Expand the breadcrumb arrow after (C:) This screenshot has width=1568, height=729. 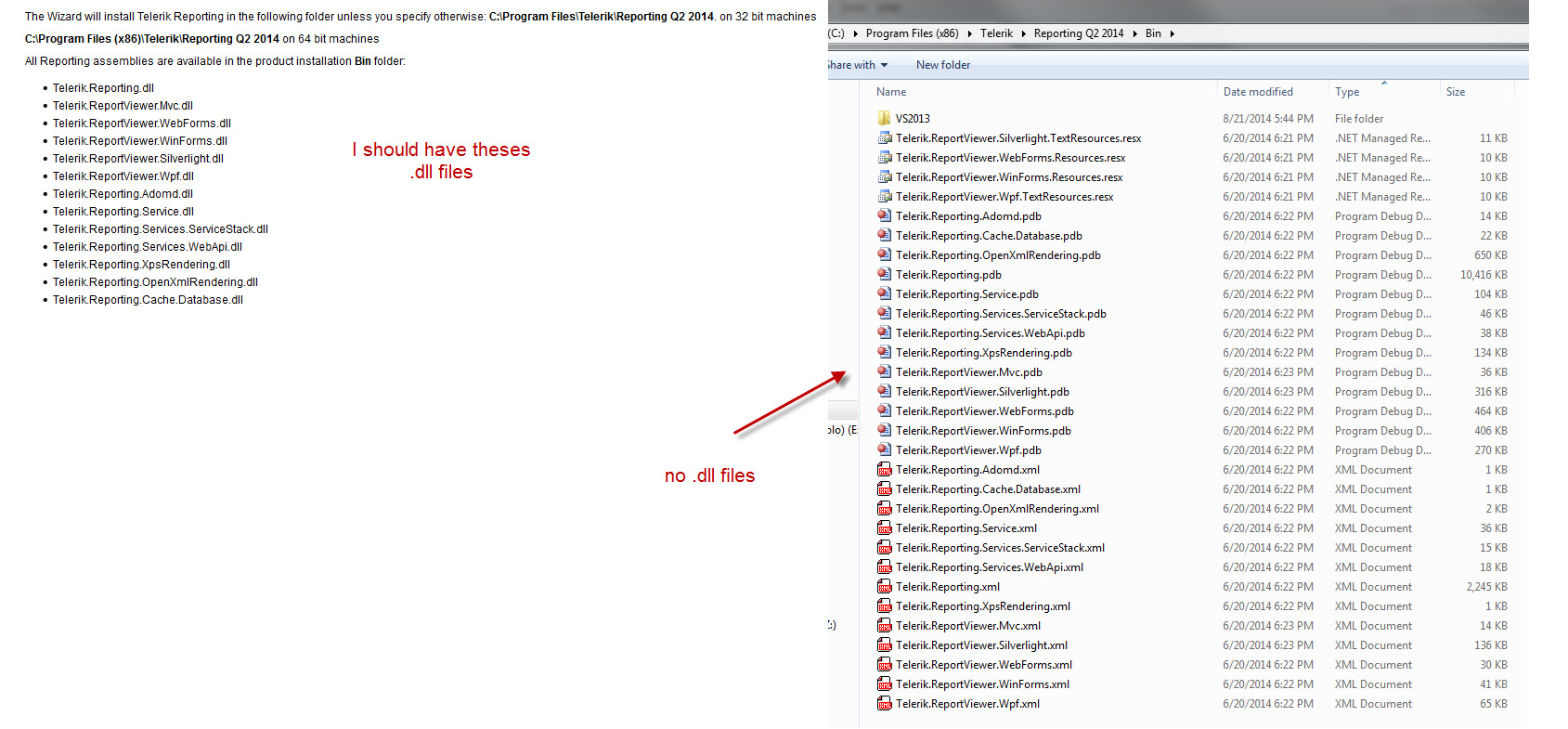855,33
